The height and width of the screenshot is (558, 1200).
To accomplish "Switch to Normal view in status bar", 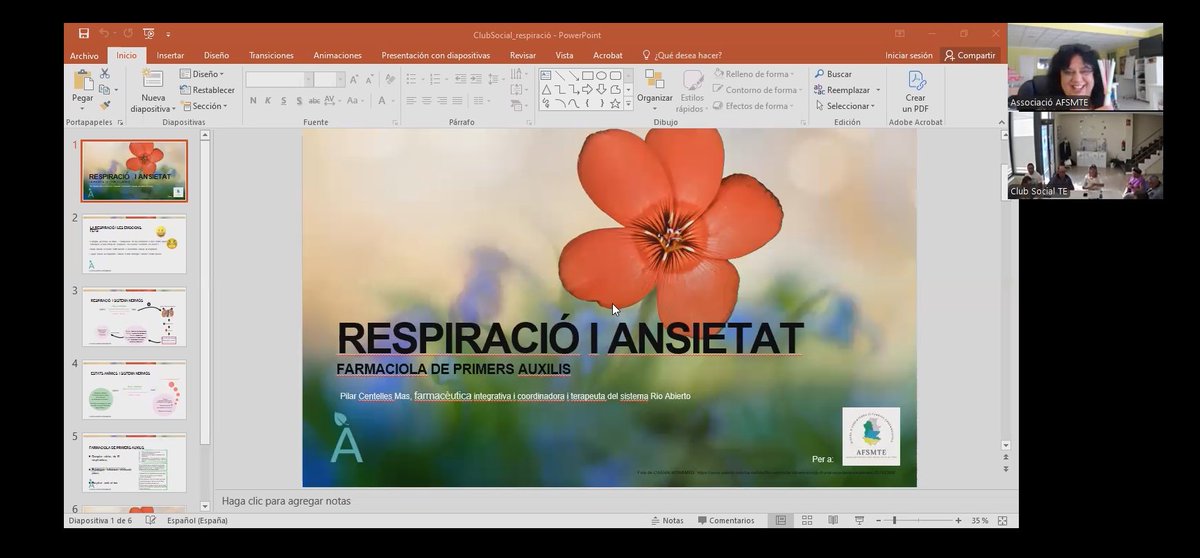I will coord(780,520).
